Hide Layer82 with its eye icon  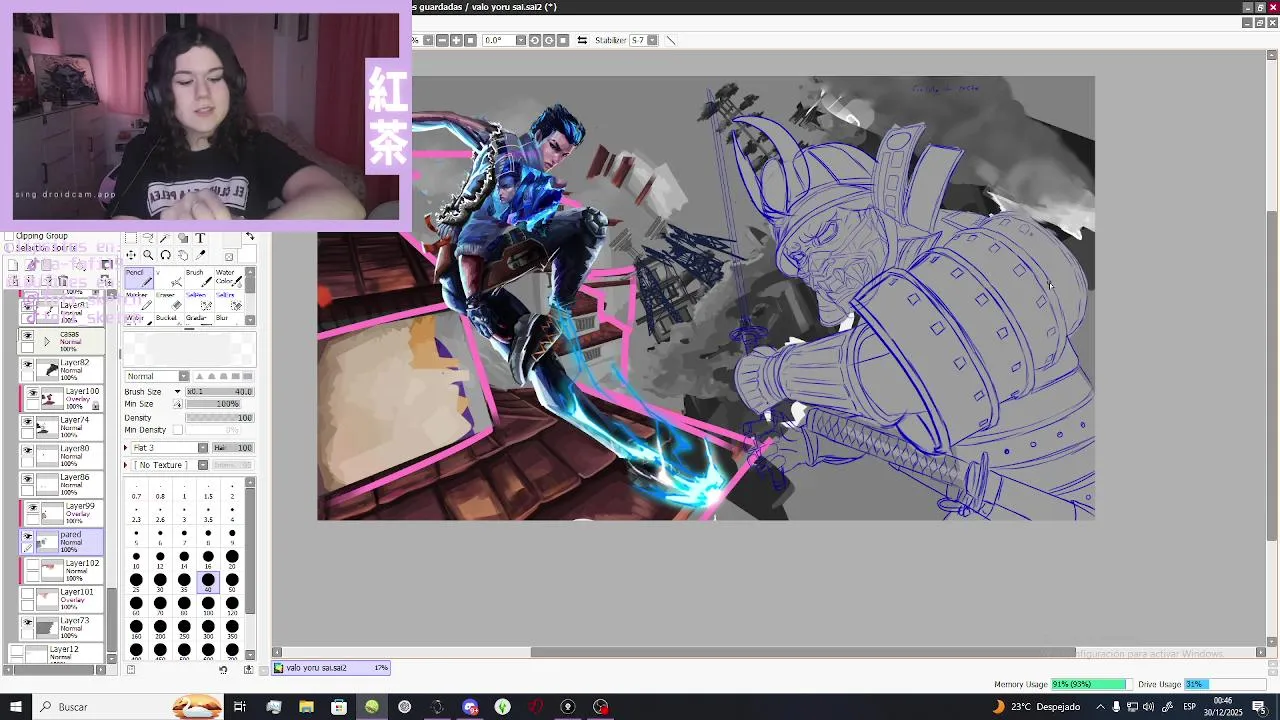[x=27, y=364]
